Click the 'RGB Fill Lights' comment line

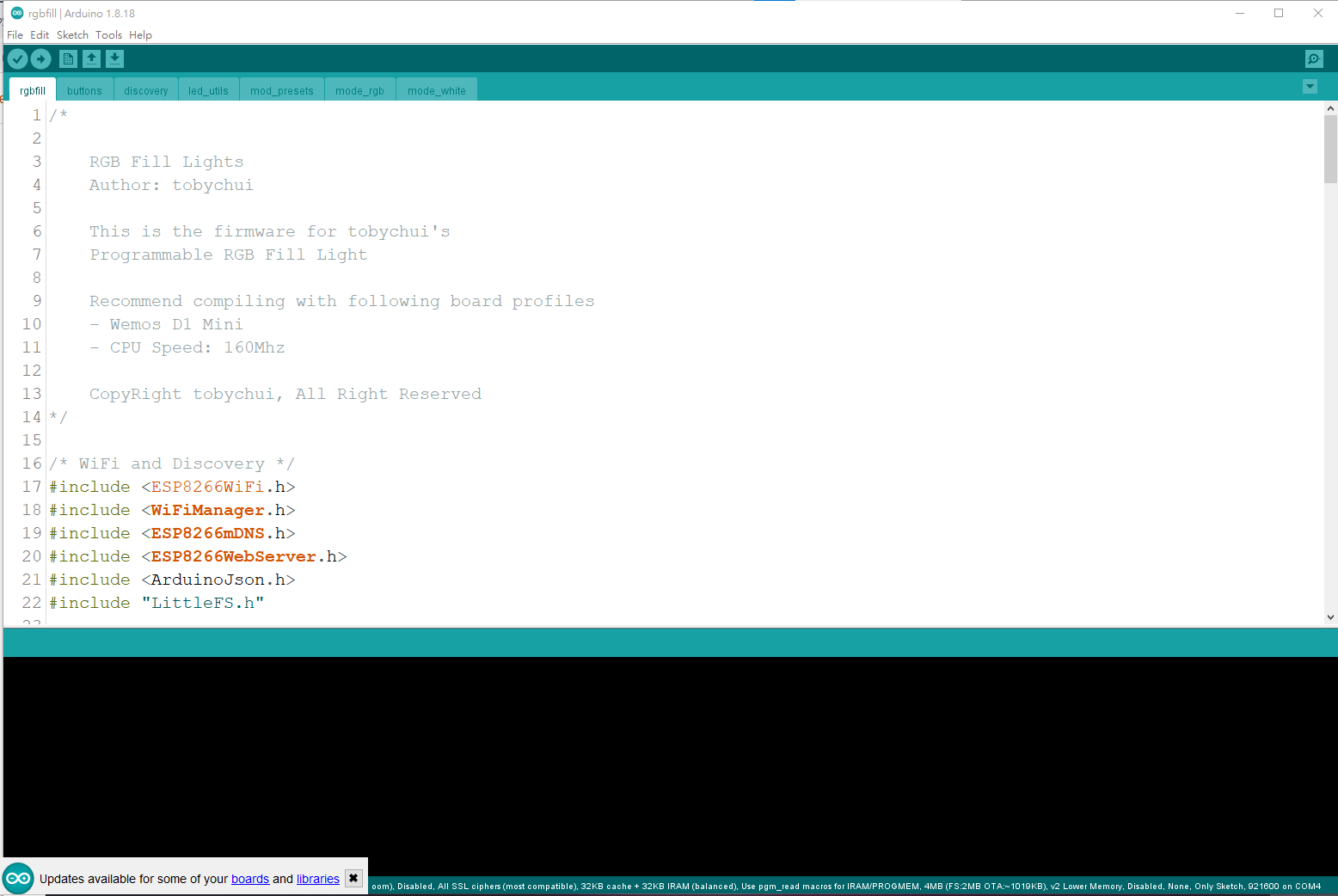click(167, 162)
